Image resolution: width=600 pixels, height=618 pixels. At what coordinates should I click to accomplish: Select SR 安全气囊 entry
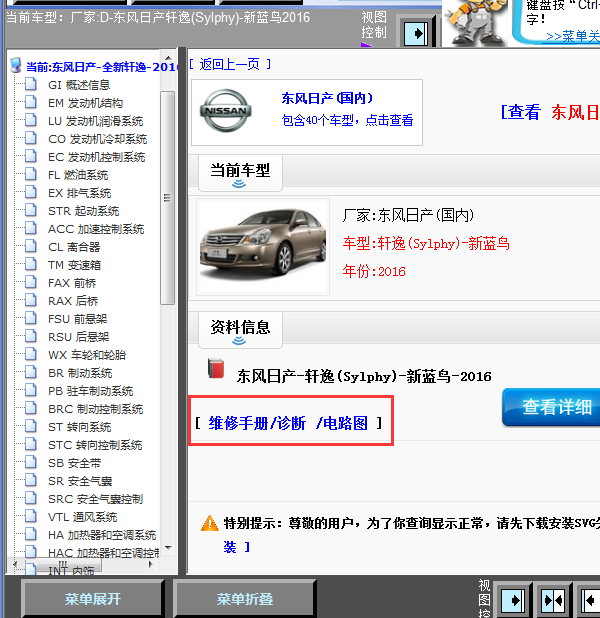(80, 481)
